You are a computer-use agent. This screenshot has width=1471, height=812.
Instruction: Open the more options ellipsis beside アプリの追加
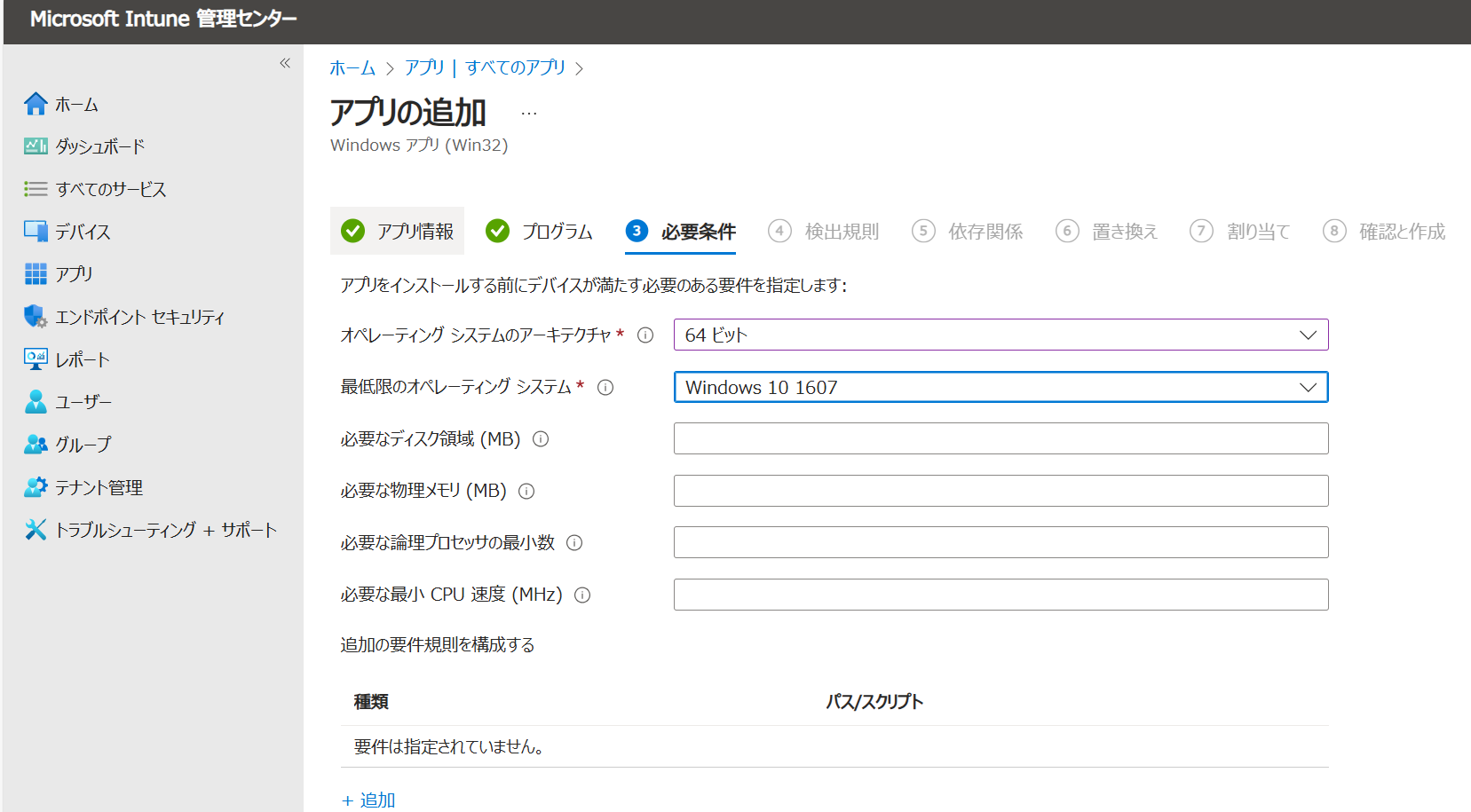pyautogui.click(x=529, y=114)
